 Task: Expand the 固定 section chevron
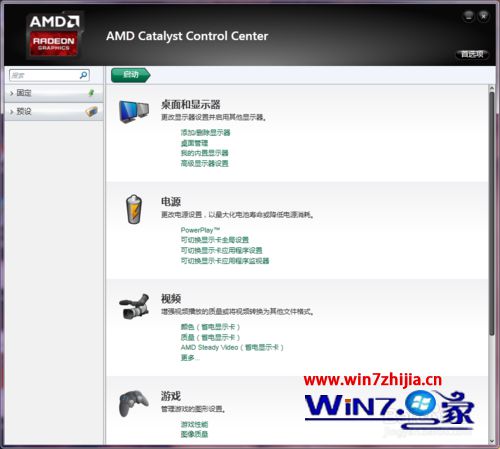12,93
